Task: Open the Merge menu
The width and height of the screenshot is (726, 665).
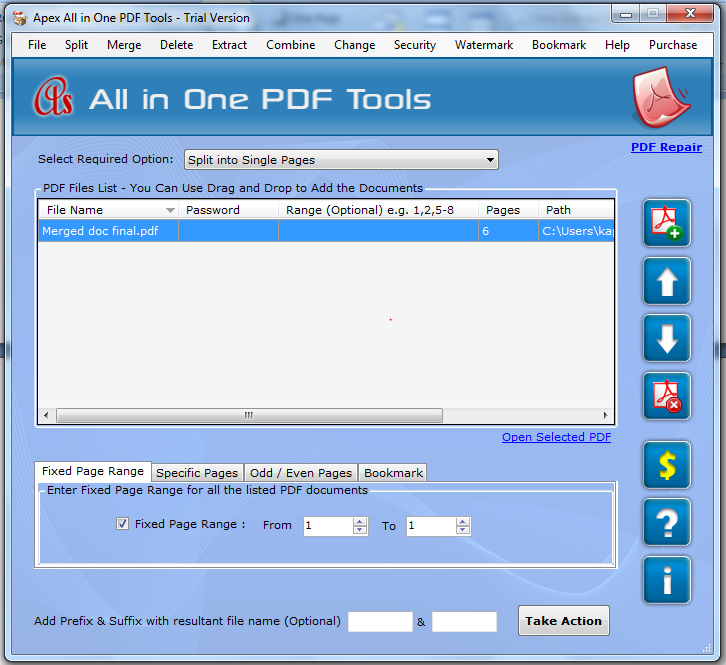Action: click(124, 45)
